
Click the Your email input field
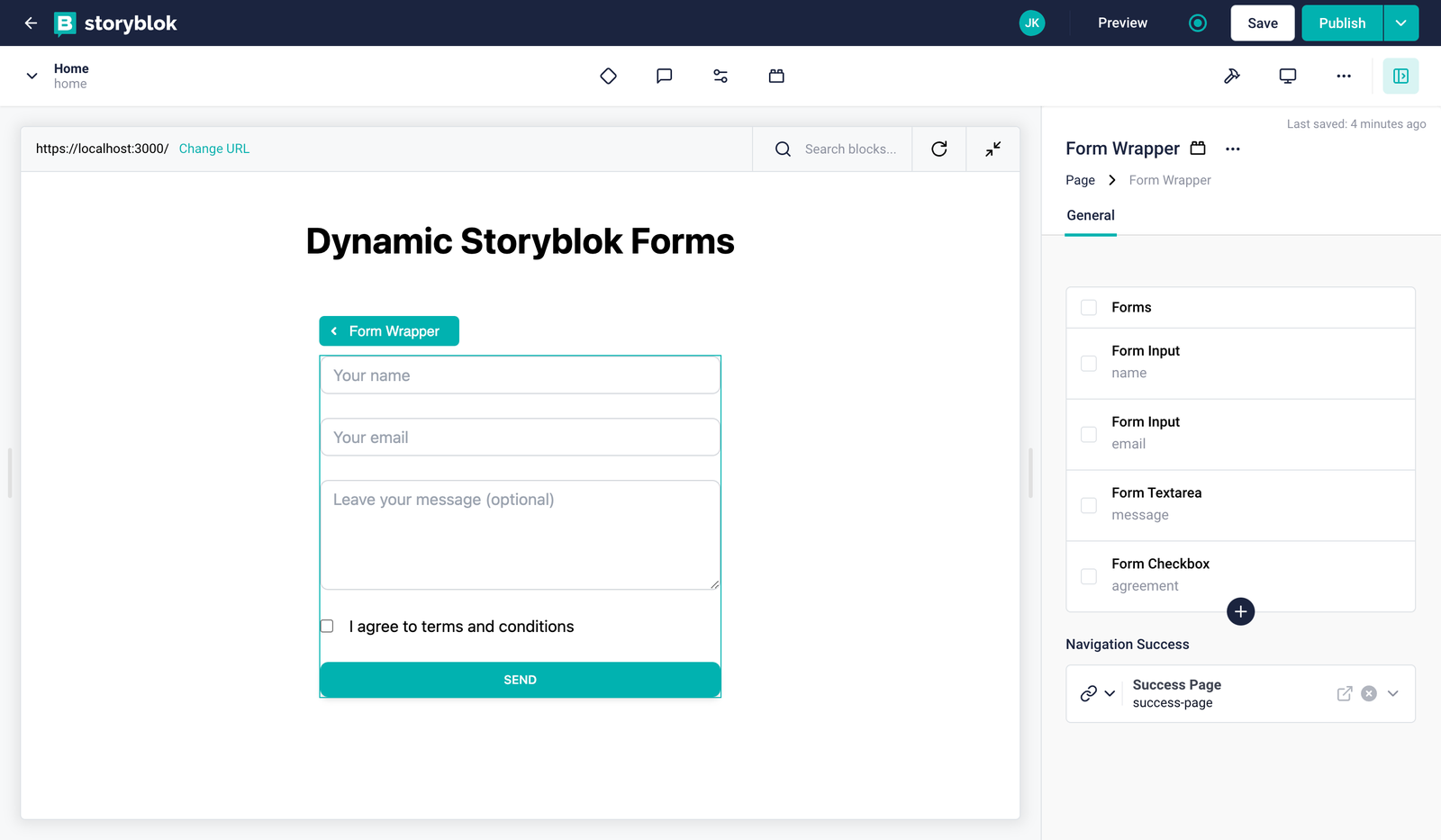(x=521, y=438)
